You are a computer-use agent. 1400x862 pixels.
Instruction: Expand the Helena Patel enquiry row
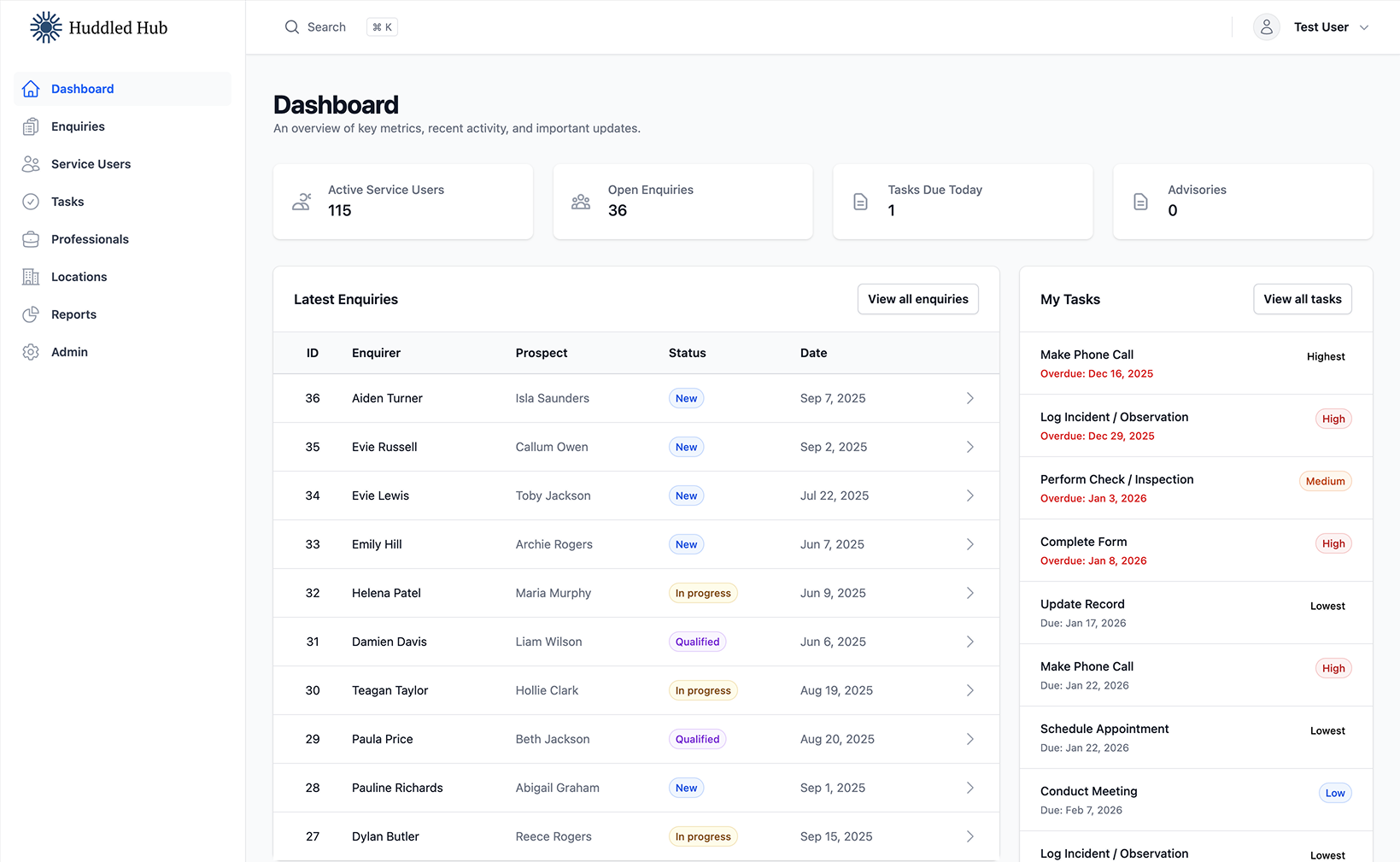(x=969, y=593)
